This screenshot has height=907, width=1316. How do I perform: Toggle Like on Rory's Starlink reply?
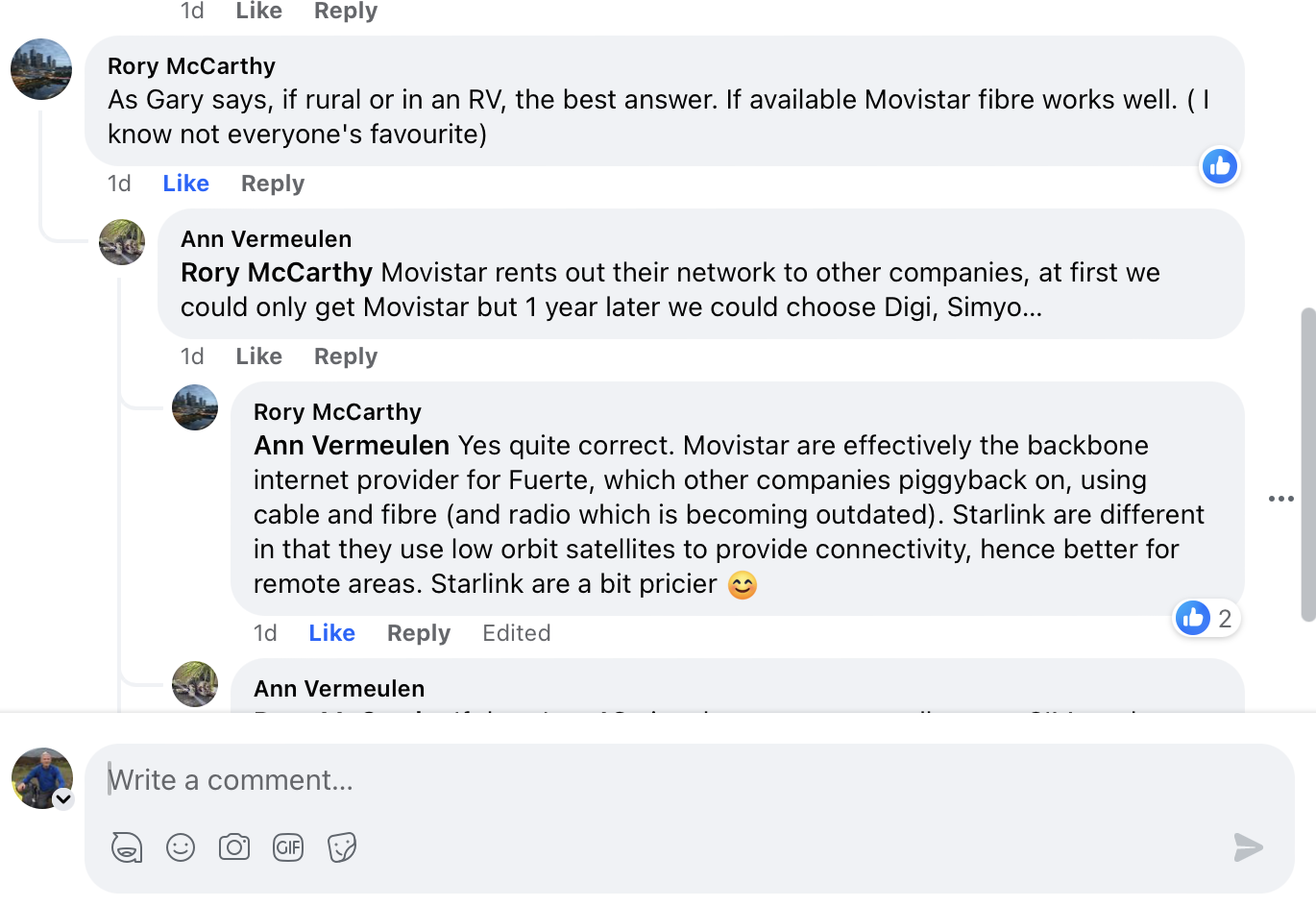click(x=331, y=633)
